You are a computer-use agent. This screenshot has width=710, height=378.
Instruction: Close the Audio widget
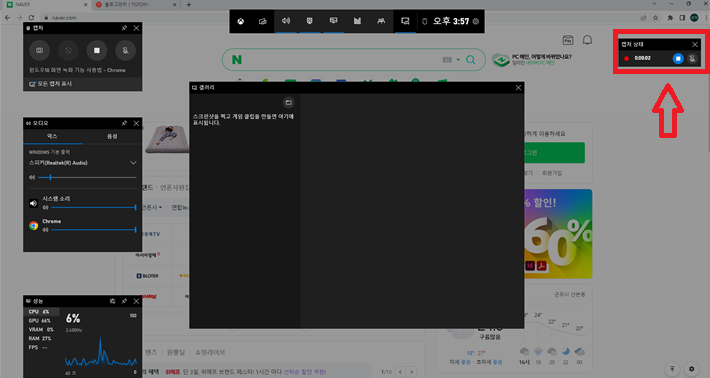point(136,123)
